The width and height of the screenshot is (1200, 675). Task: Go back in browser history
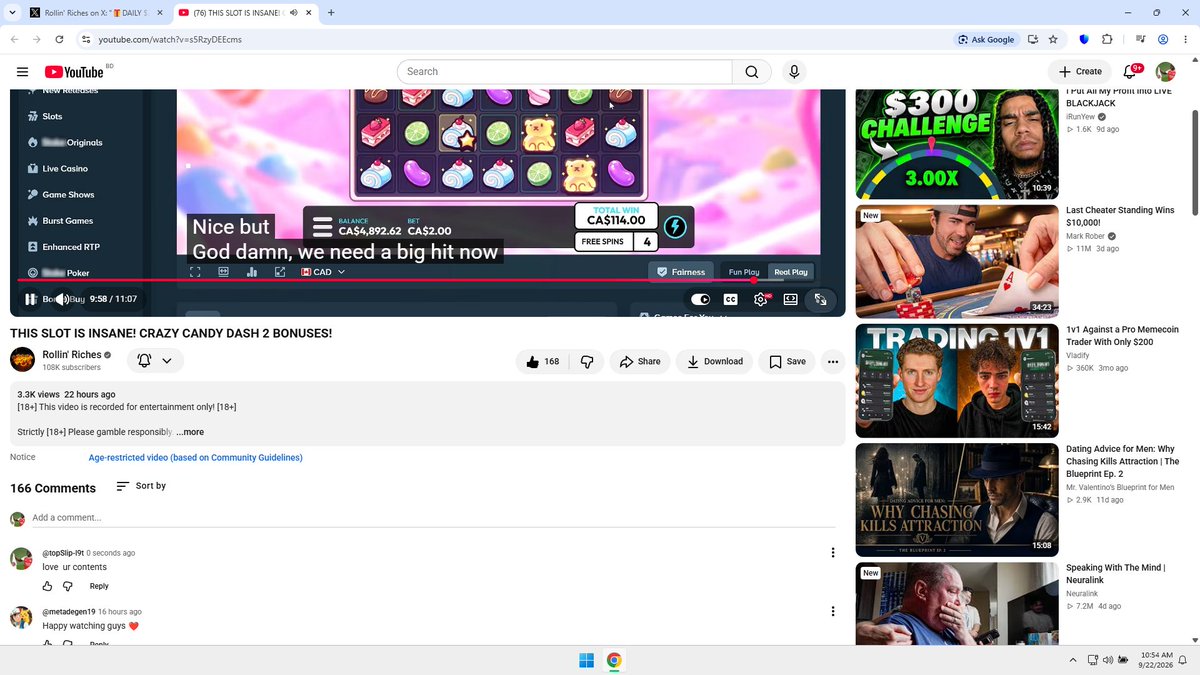(x=14, y=39)
